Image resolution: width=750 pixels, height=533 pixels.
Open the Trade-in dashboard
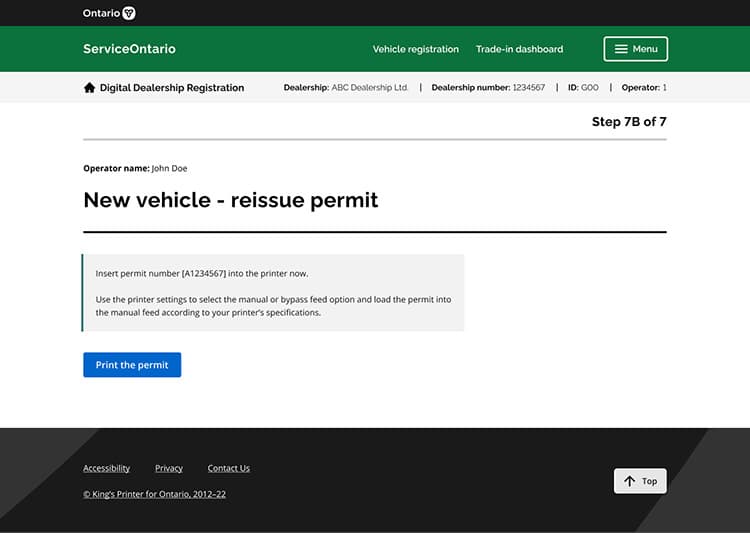pyautogui.click(x=519, y=49)
